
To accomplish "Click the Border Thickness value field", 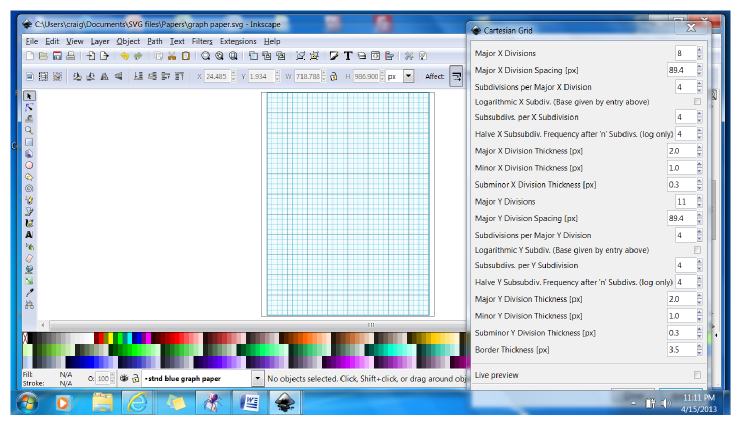I will [x=681, y=350].
